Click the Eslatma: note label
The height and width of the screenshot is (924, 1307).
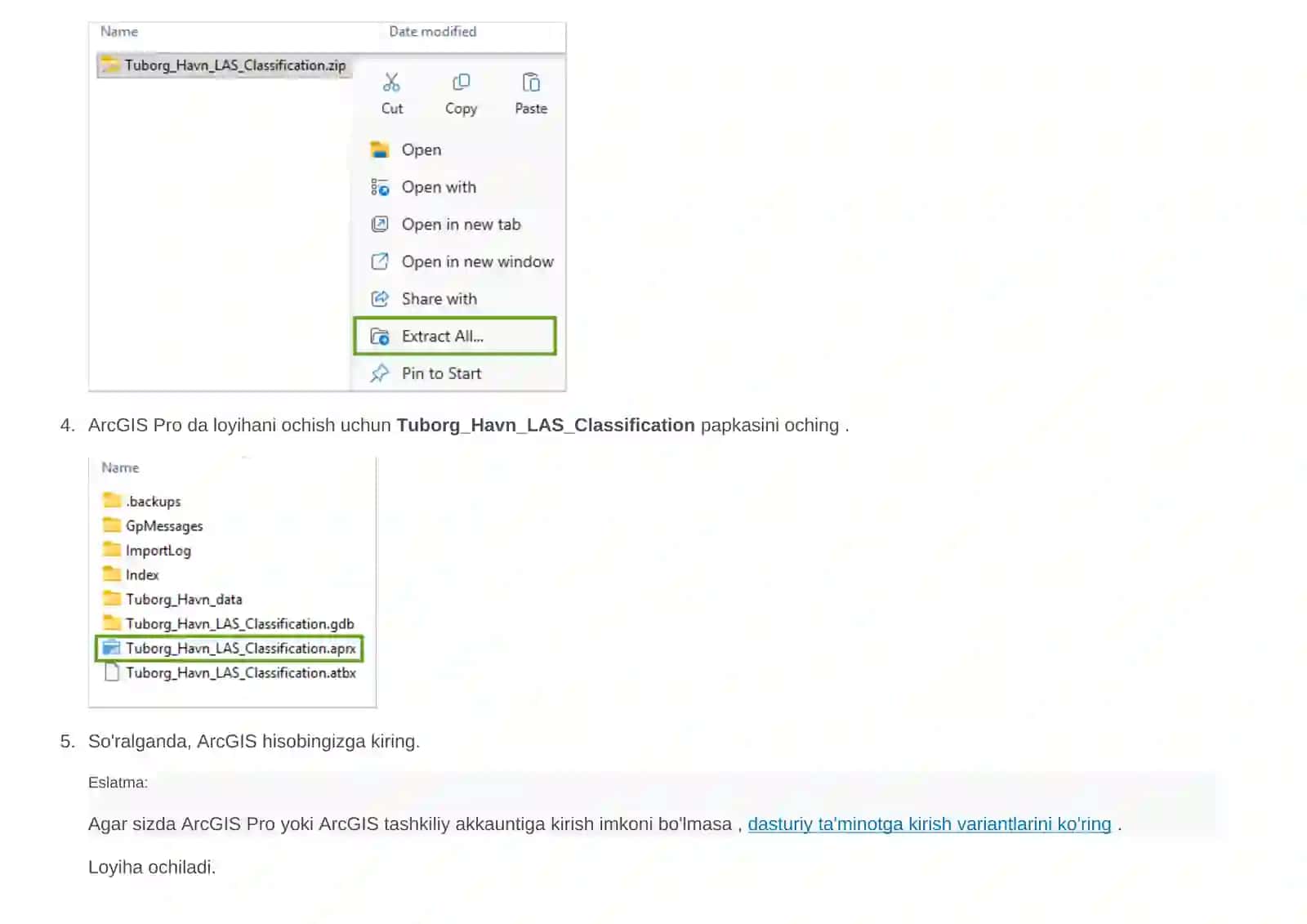118,782
